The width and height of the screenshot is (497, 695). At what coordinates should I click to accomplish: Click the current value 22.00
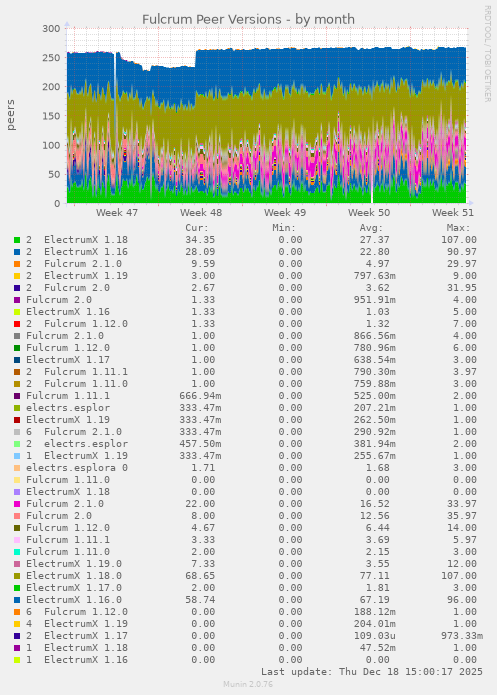[200, 504]
